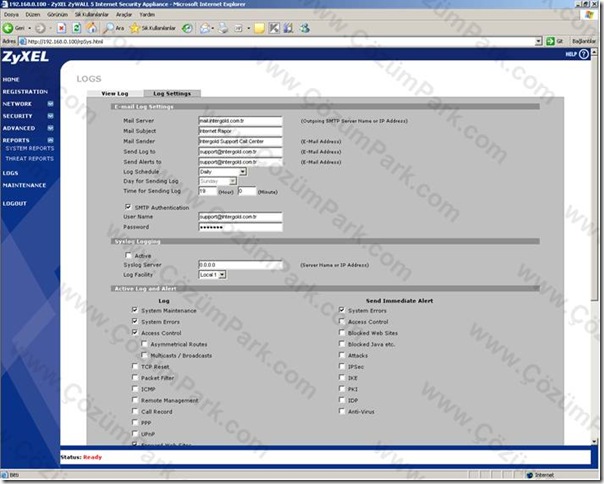Screen dimensions: 604x484
Task: Click the page vertical scrollbar
Action: (594, 247)
